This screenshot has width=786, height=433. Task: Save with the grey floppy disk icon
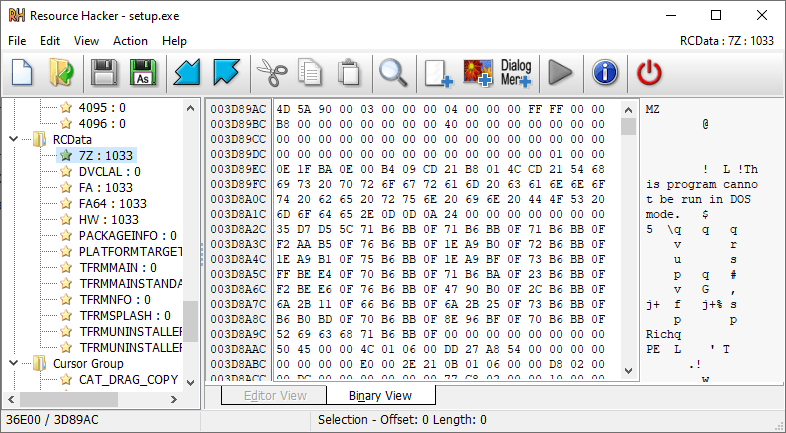[x=104, y=73]
